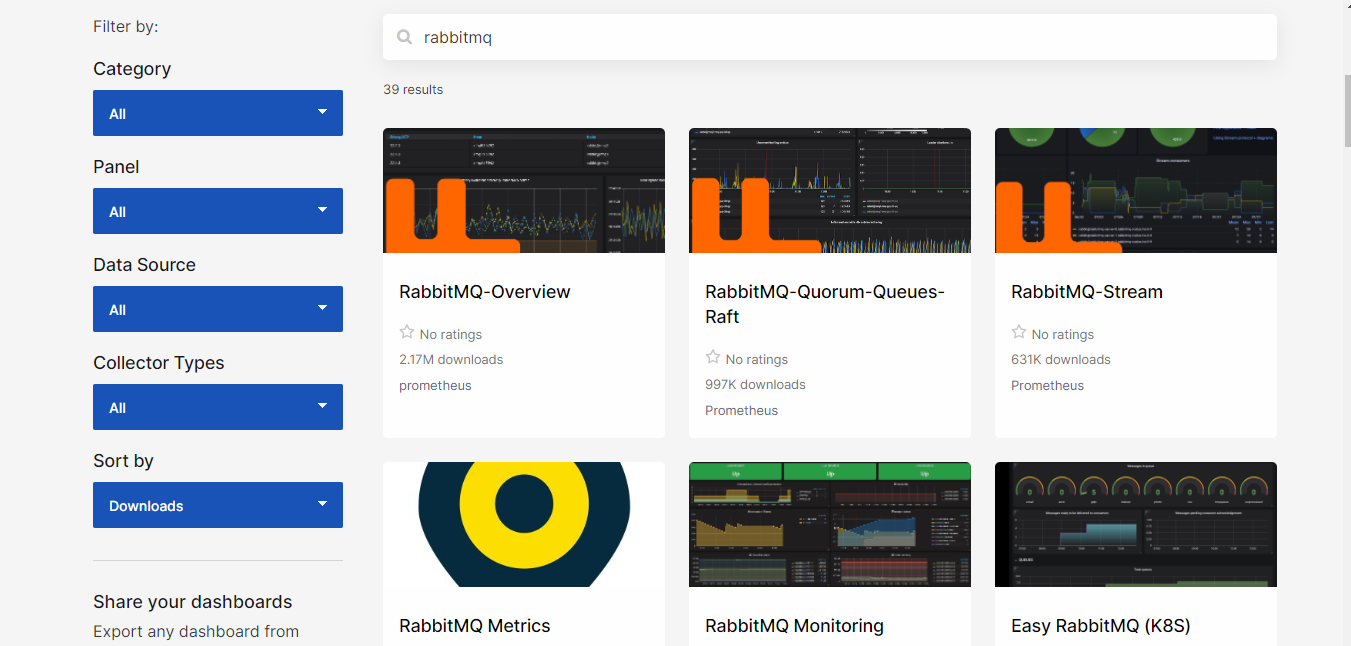Click the RabbitMQ-Quorum-Queues-Raft preview thumbnail
Screen dimensions: 1351x646
(x=830, y=190)
